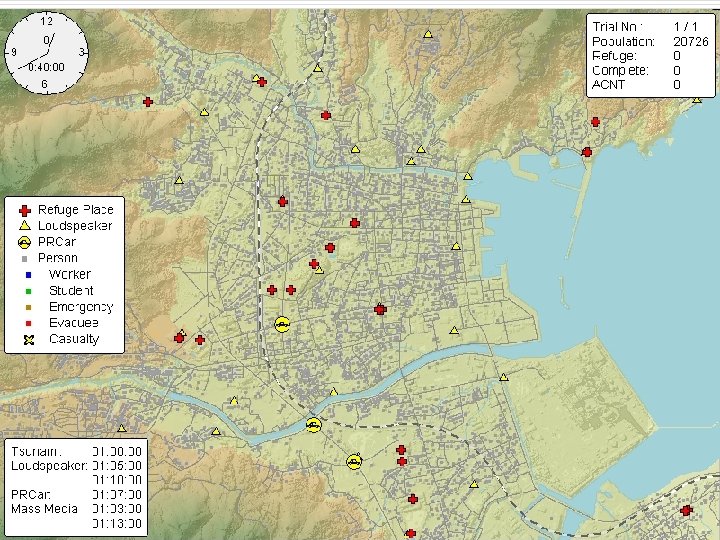Screen dimensions: 720x540
Task: Select the PRCar marker on the river bridge
Action: tap(314, 425)
